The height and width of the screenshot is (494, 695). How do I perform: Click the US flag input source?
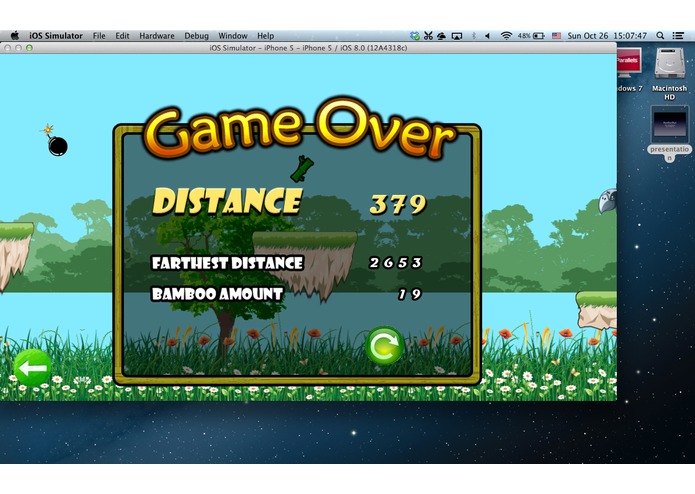556,36
